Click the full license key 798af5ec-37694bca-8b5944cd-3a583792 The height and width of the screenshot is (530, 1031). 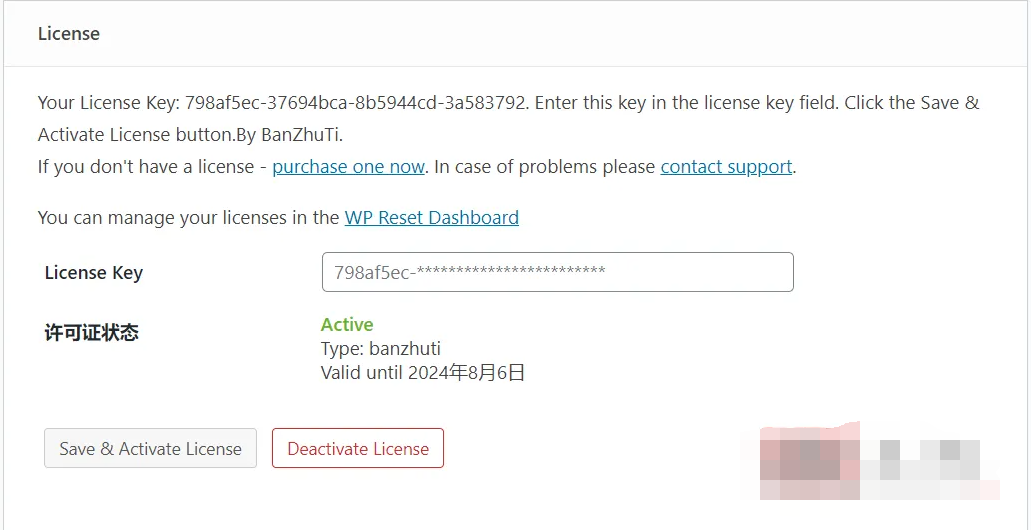coord(356,103)
